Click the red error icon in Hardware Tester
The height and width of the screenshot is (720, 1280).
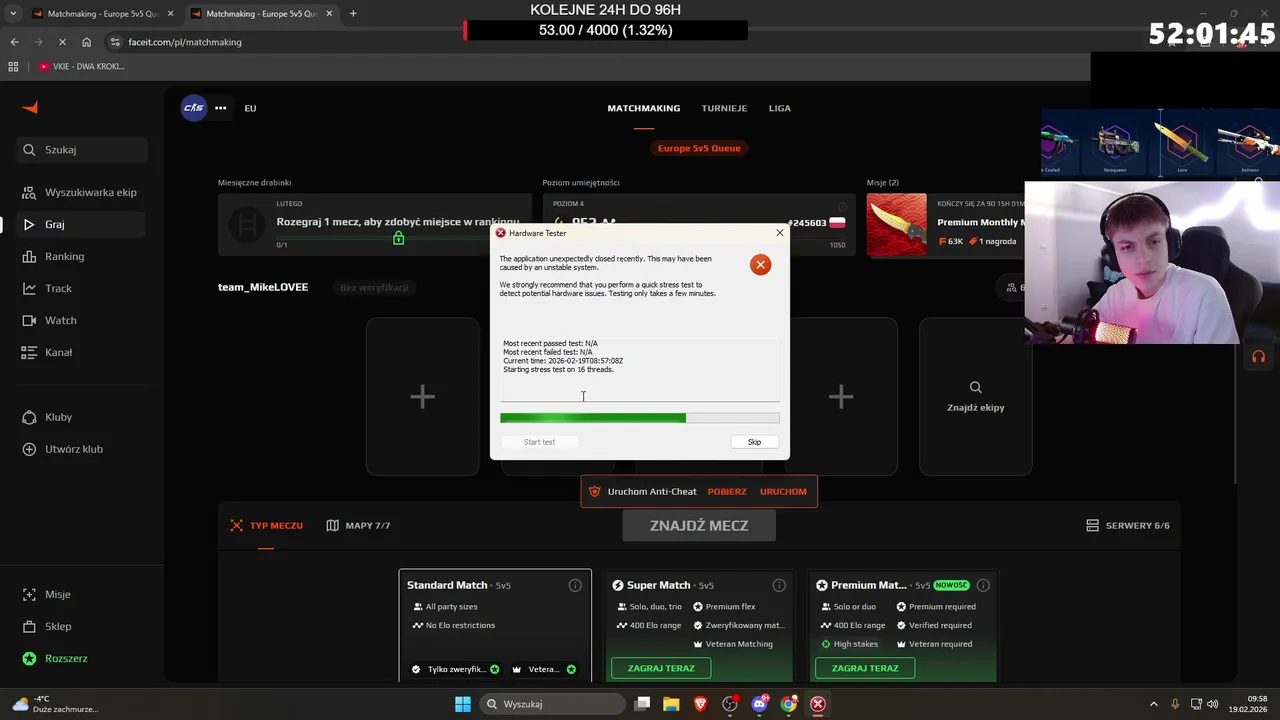coord(760,265)
